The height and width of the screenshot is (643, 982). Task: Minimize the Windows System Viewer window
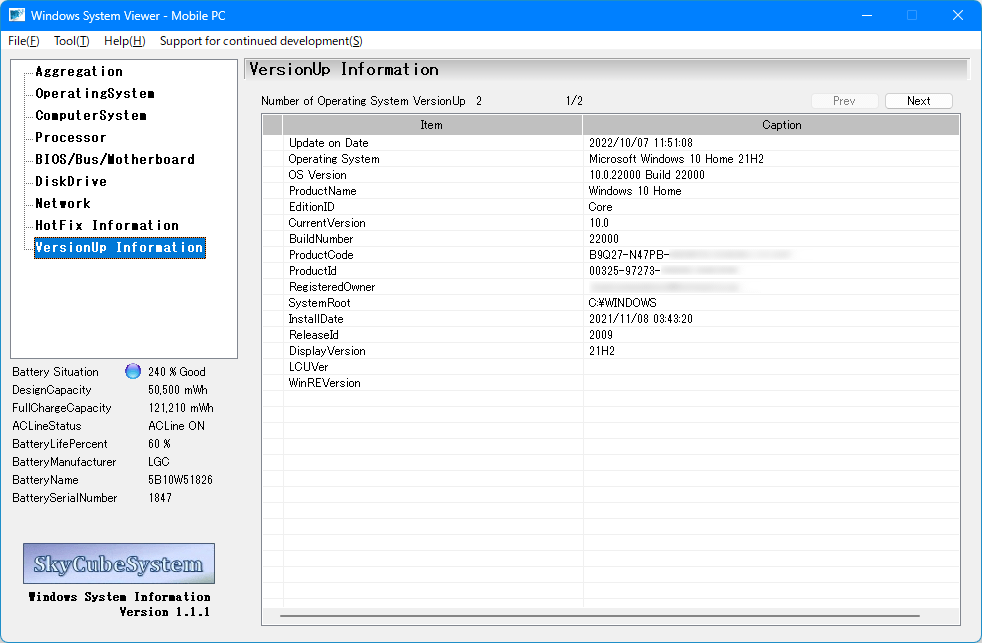pos(867,15)
